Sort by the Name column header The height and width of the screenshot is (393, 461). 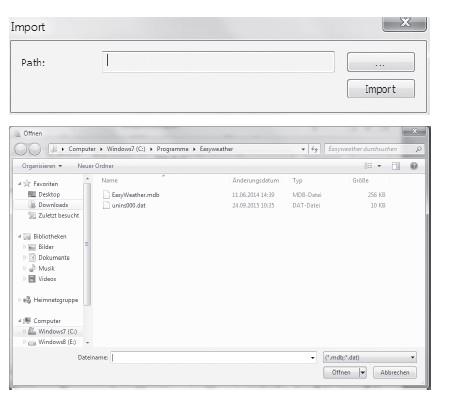point(110,180)
